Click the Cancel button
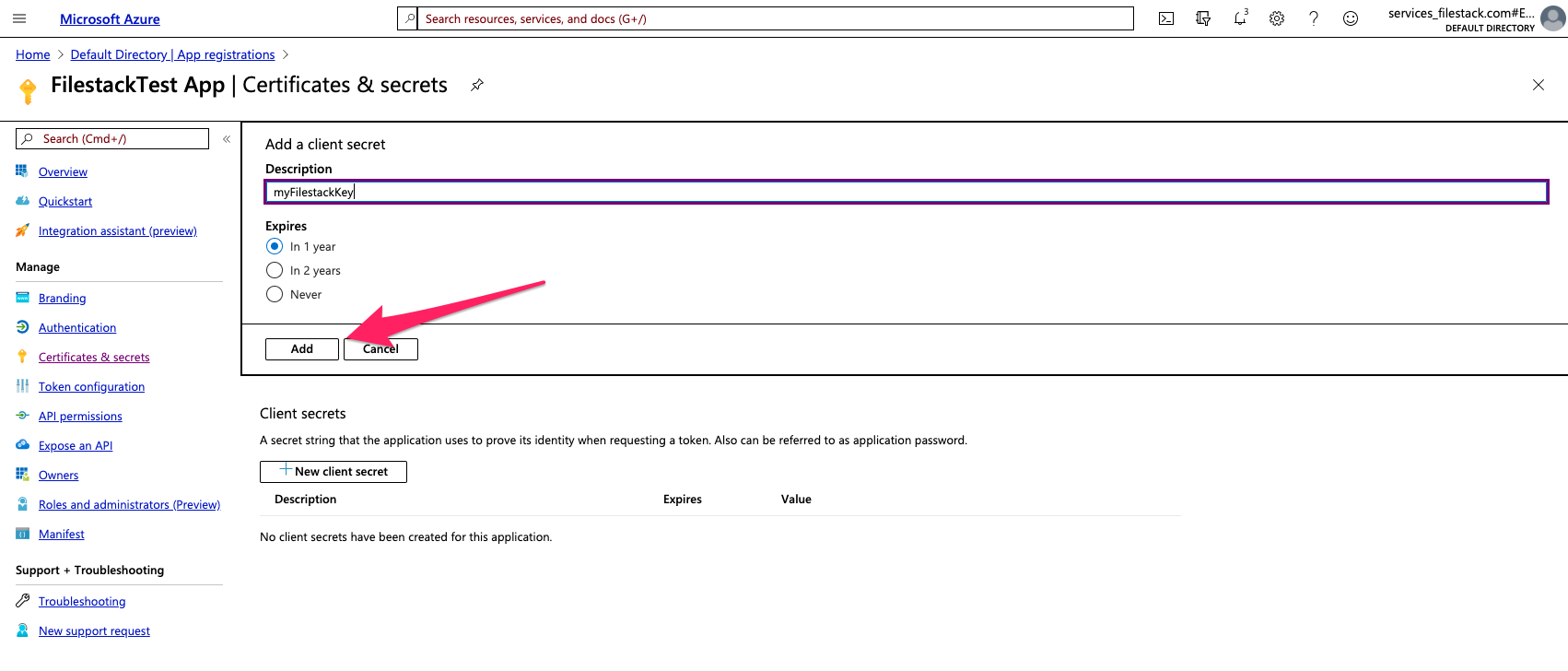This screenshot has height=671, width=1568. tap(380, 349)
